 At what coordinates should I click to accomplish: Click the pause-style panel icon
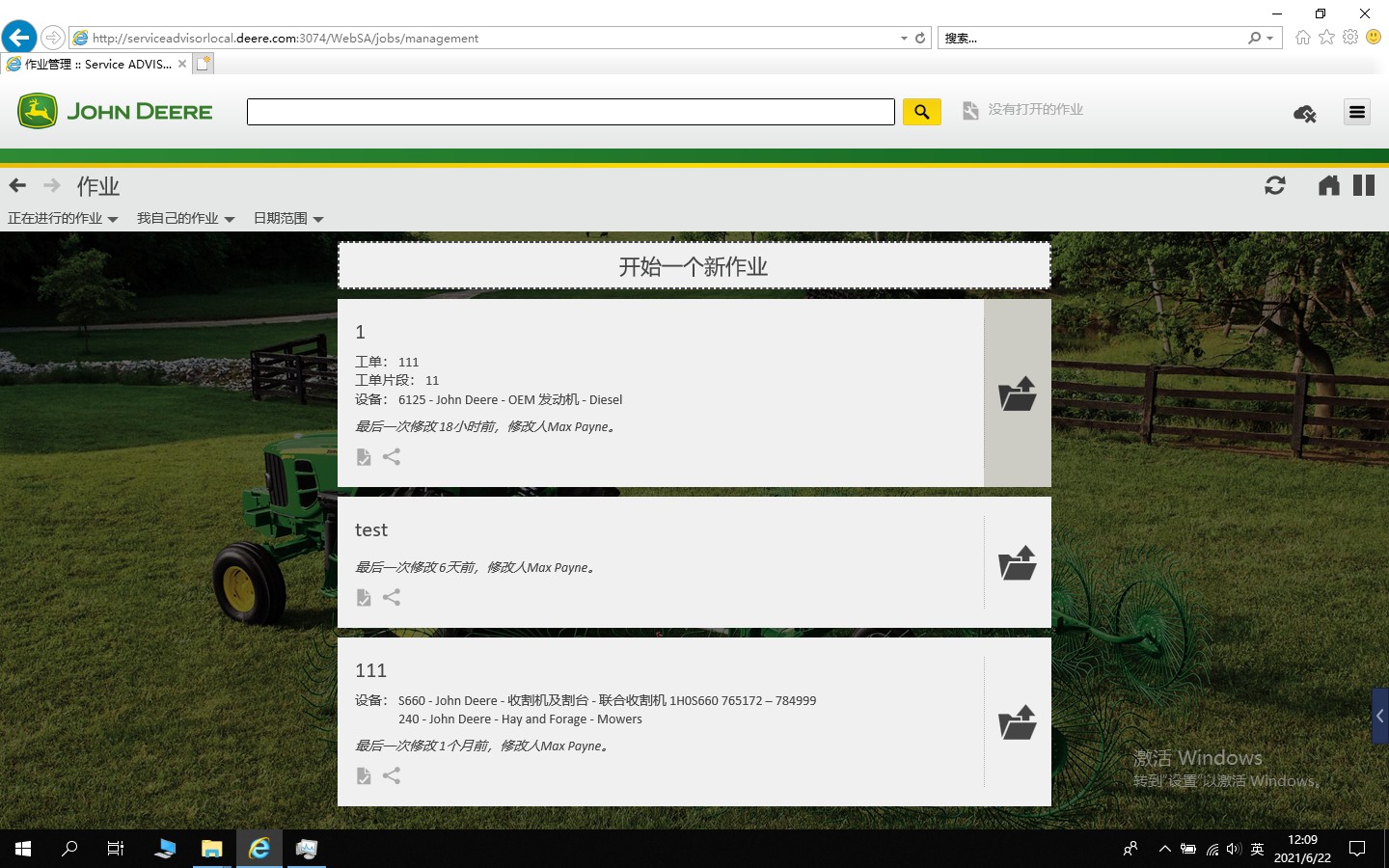coord(1364,185)
